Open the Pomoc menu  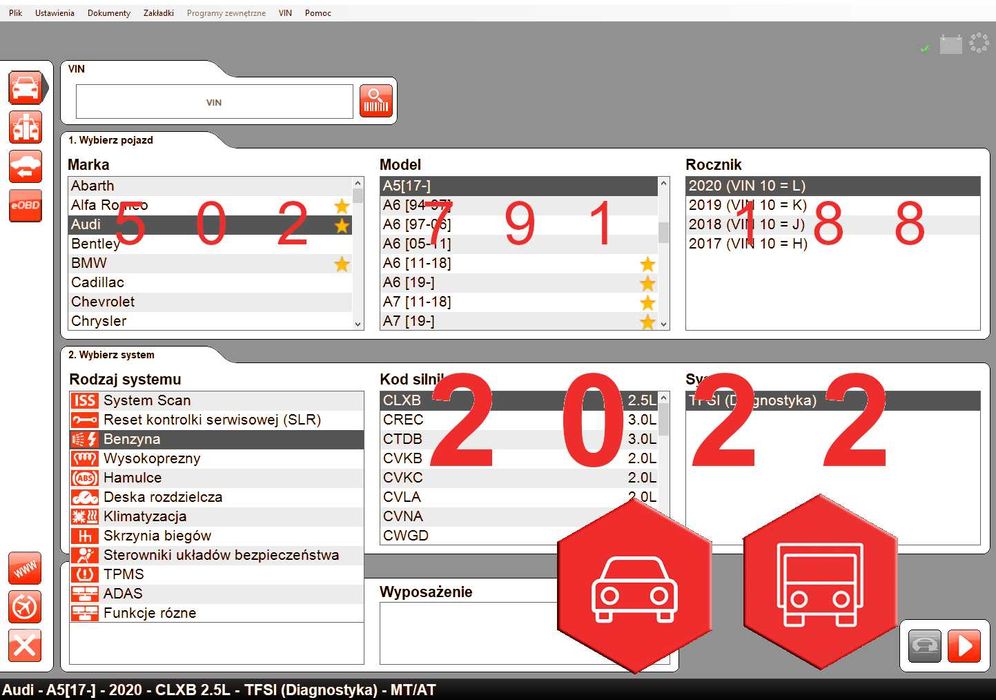point(318,13)
